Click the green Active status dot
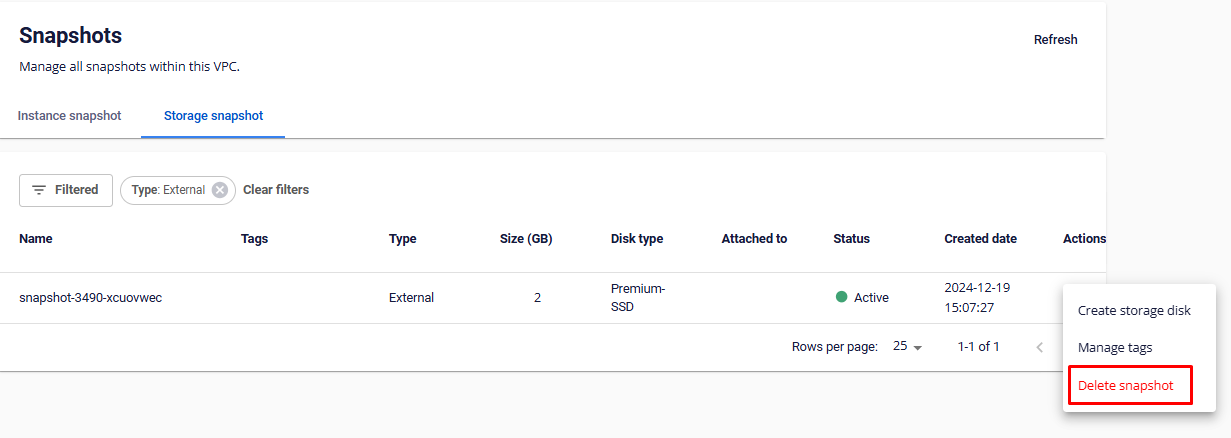The height and width of the screenshot is (438, 1231). (842, 297)
